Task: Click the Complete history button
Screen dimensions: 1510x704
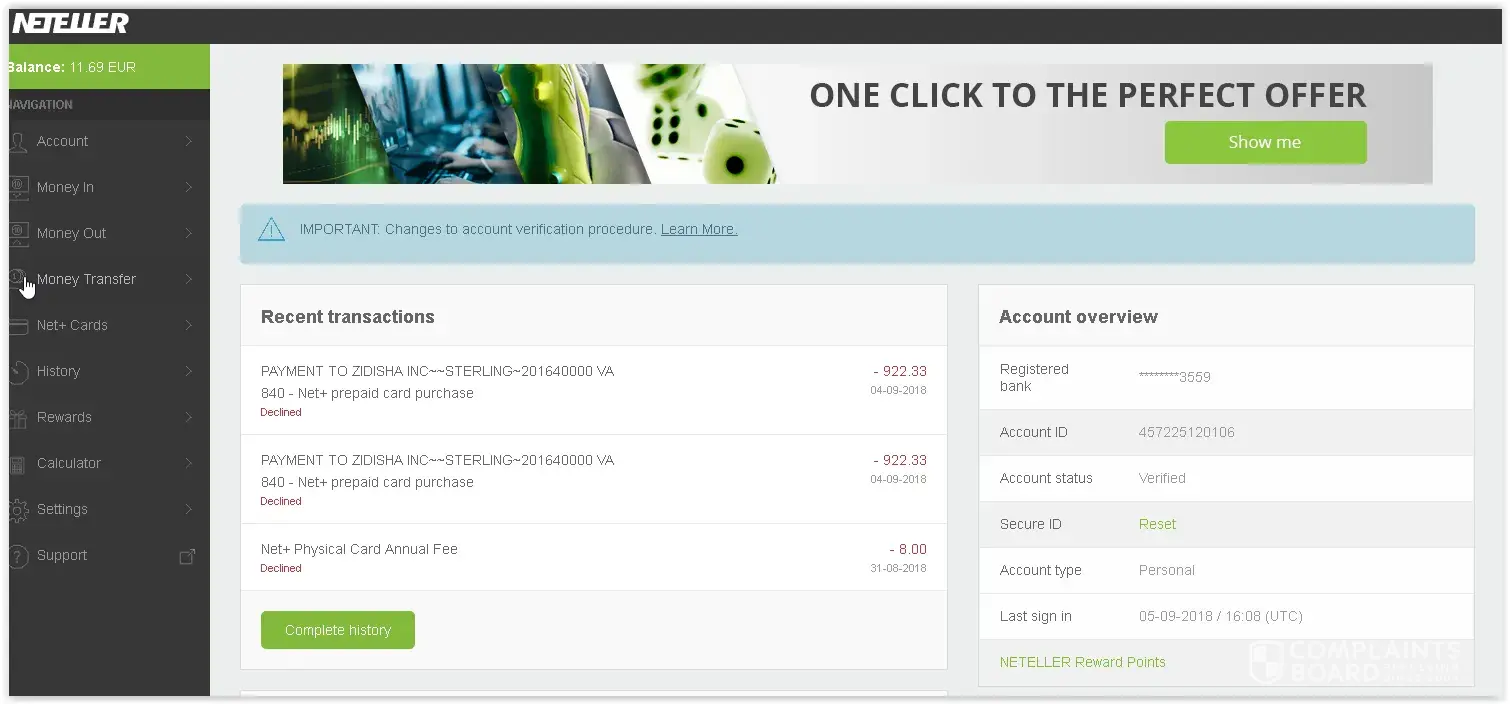Action: 338,630
